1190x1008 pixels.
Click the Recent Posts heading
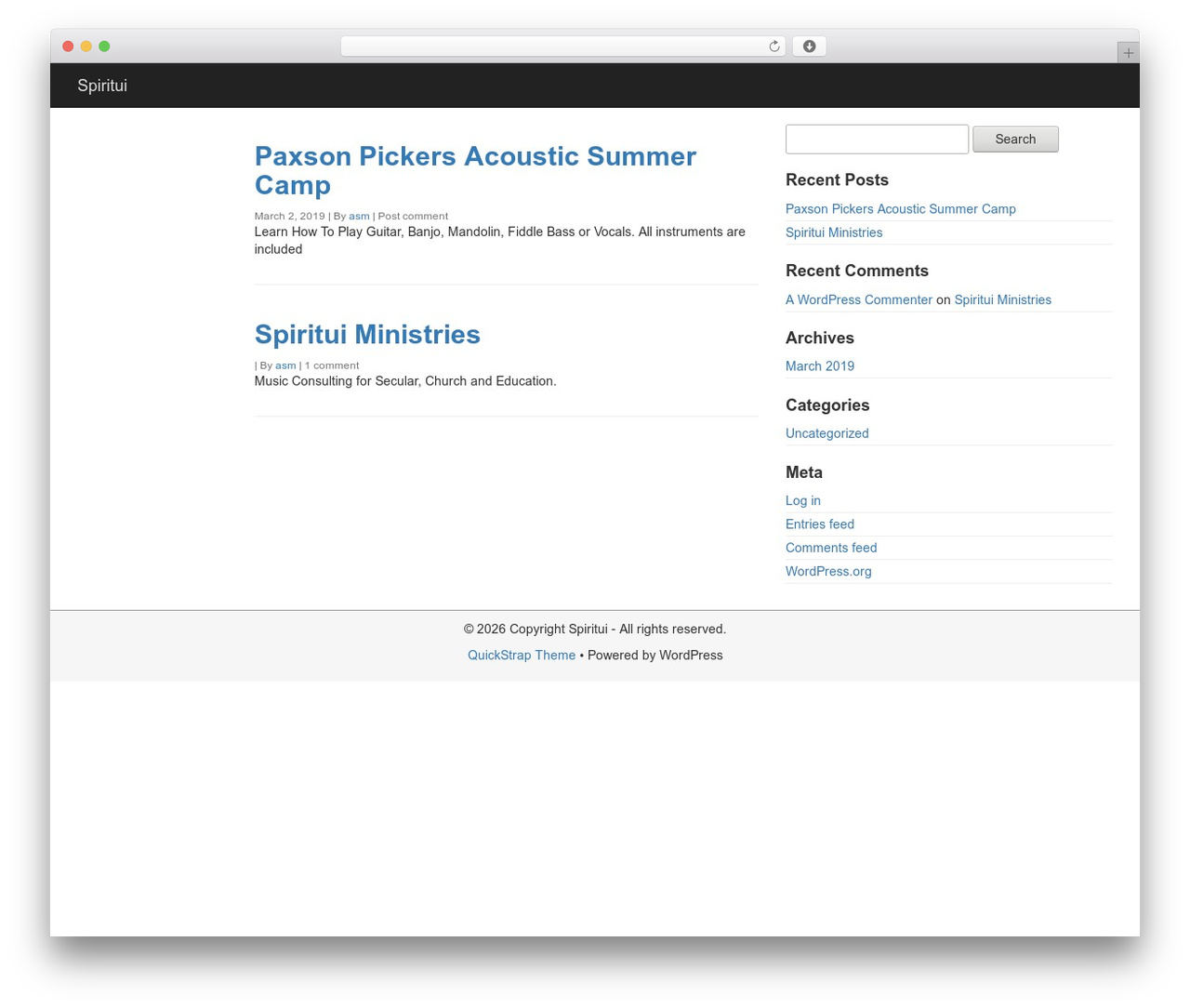(x=837, y=179)
